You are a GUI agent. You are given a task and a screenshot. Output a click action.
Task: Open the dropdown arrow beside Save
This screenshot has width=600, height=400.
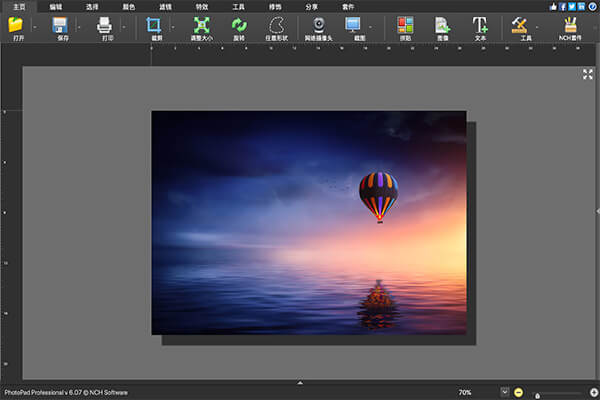79,27
